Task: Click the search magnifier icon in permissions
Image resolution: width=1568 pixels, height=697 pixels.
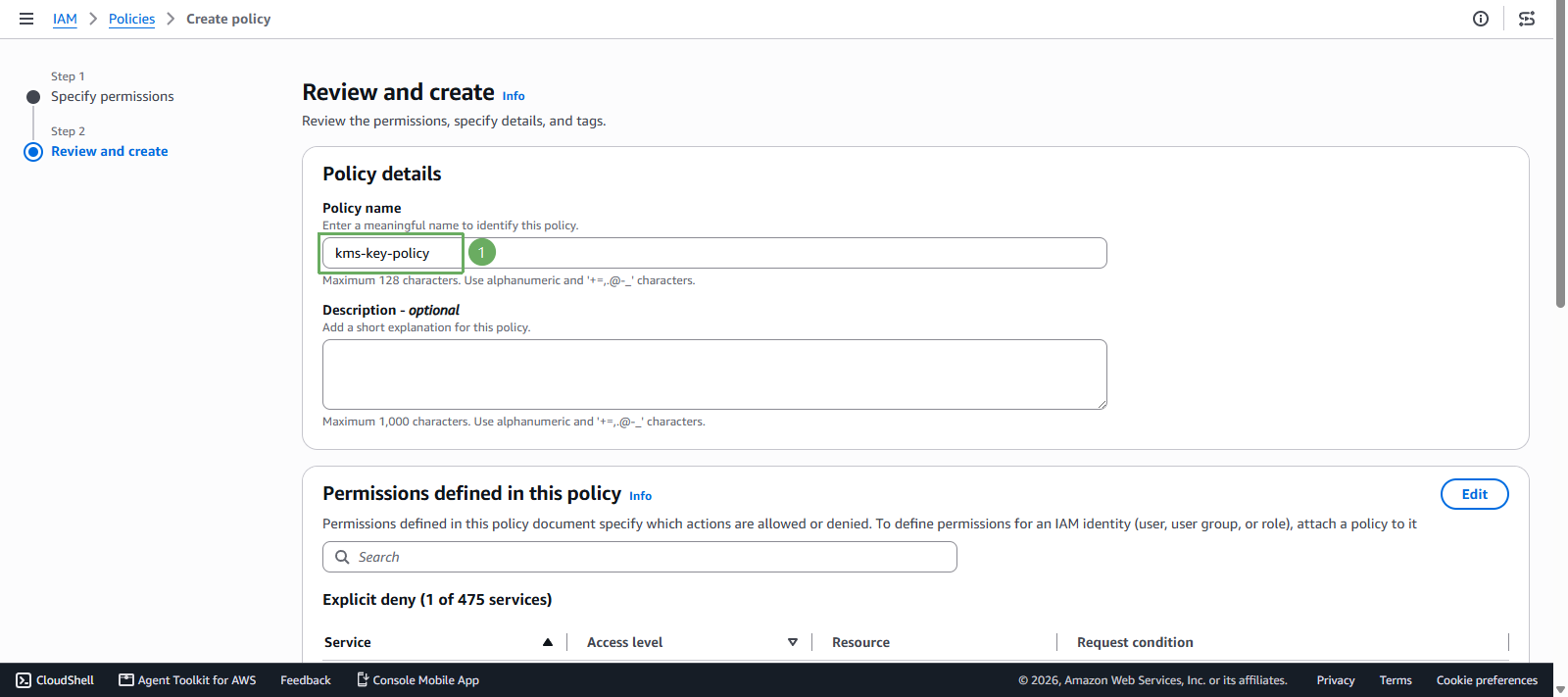Action: pyautogui.click(x=342, y=557)
